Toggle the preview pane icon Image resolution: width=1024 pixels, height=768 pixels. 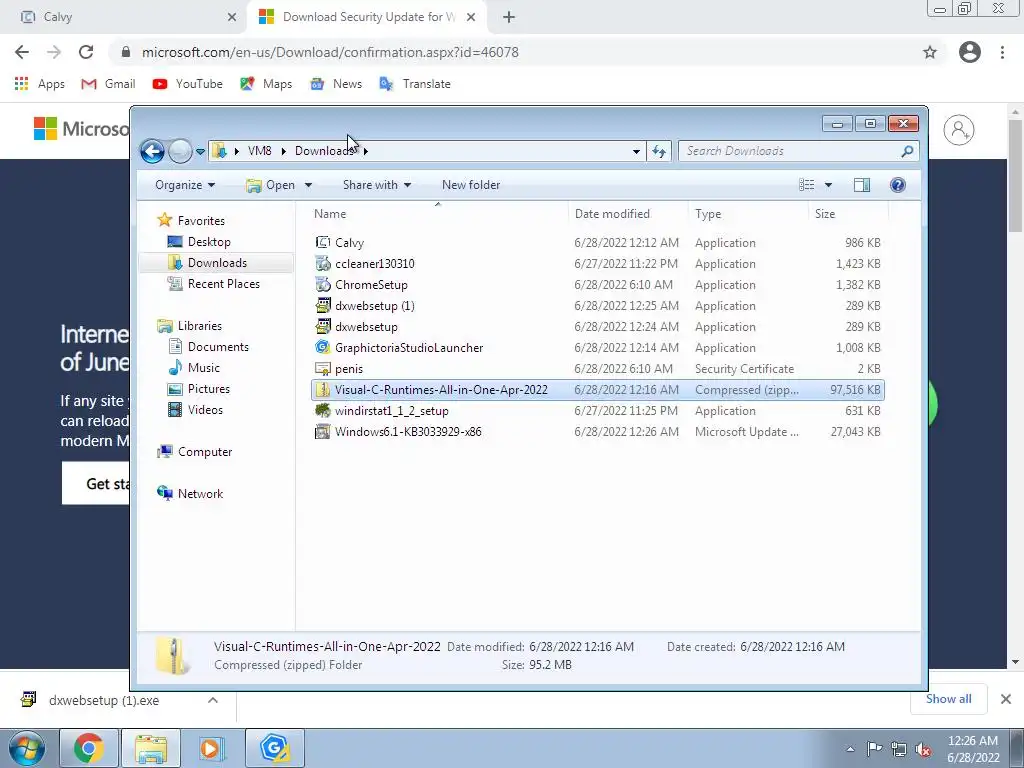pyautogui.click(x=862, y=185)
